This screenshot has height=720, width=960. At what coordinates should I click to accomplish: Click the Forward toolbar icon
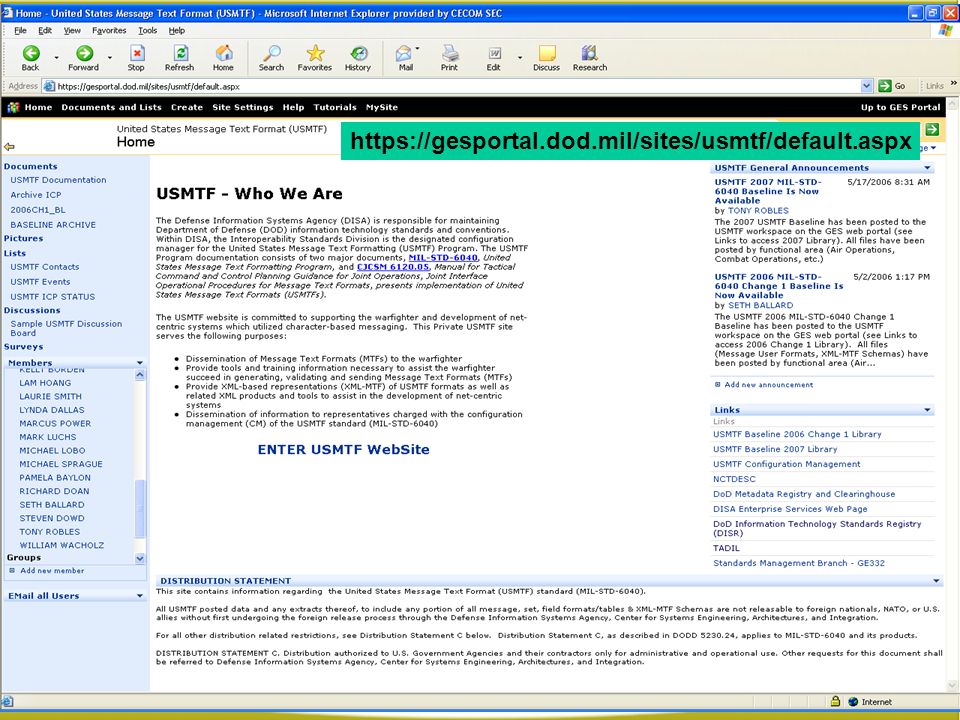(x=84, y=53)
